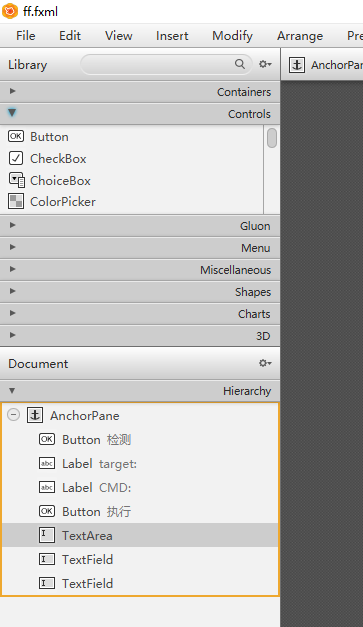Viewport: 363px width, 627px height.
Task: Collapse the Controls section arrow
Action: click(12, 113)
